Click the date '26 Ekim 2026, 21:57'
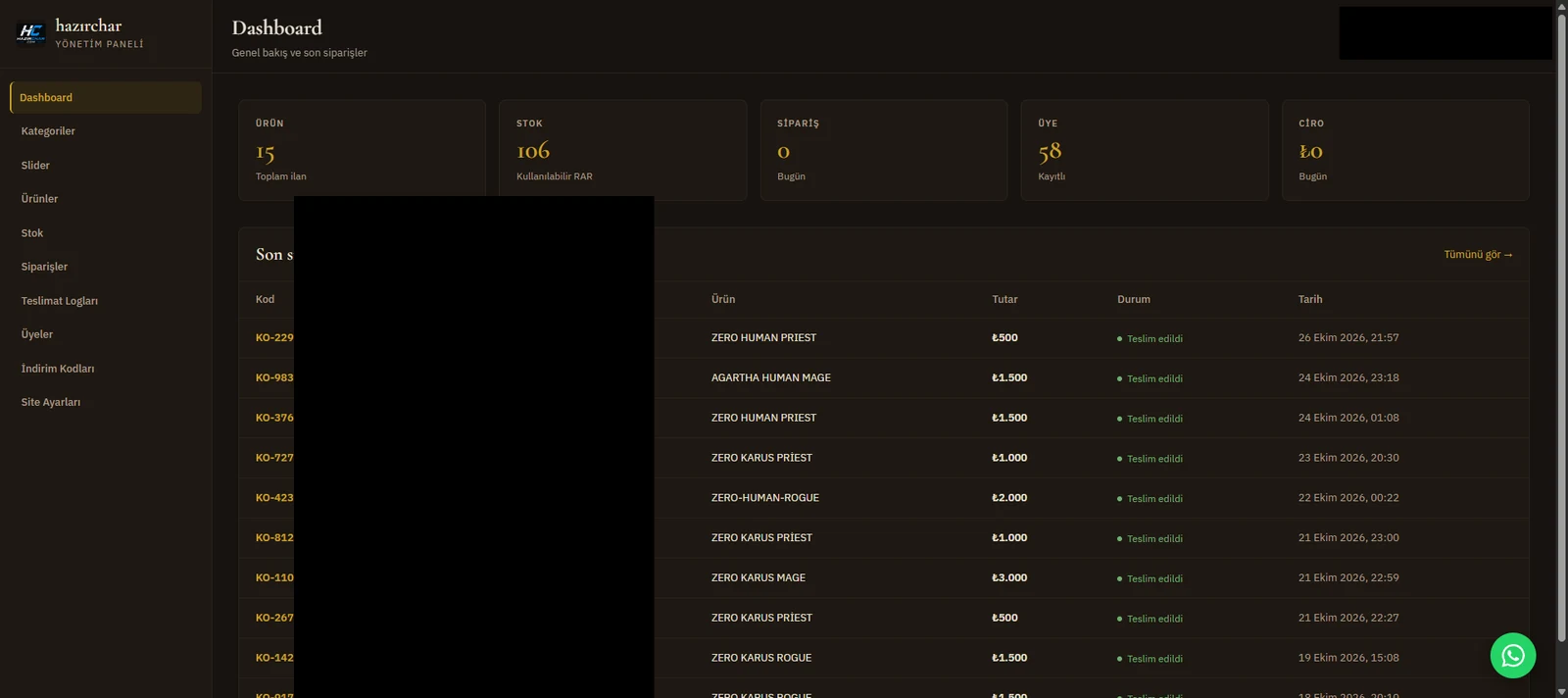 tap(1348, 337)
